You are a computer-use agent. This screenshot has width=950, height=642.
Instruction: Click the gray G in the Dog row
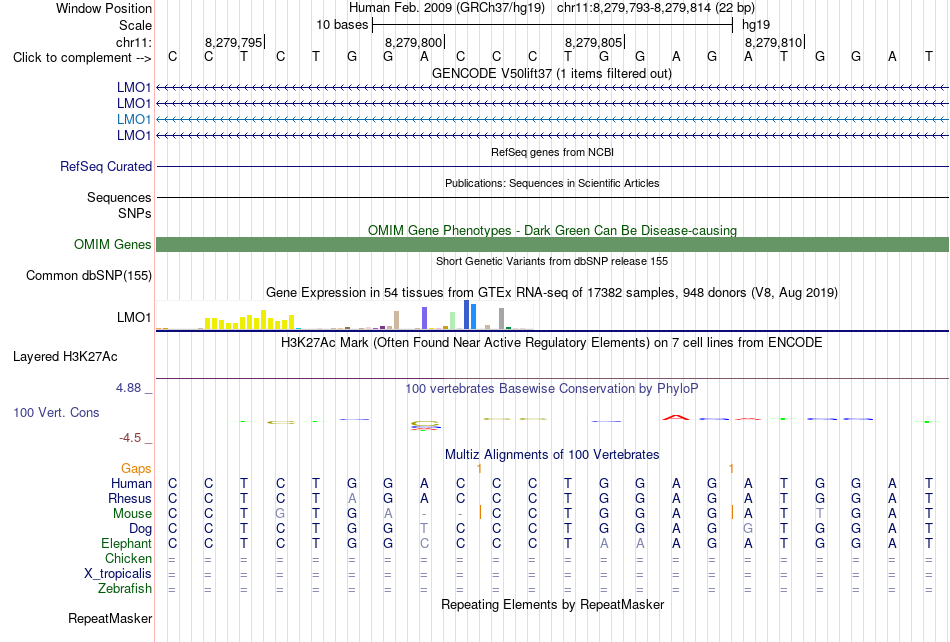tap(748, 529)
